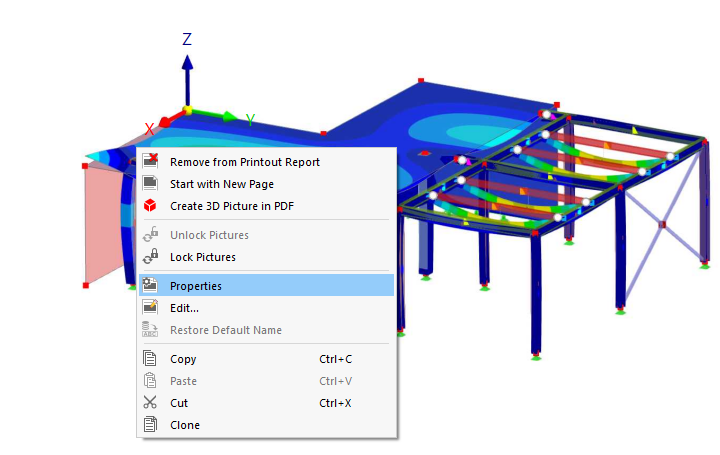Click the Paste clipboard icon
The height and width of the screenshot is (455, 720).
point(150,380)
